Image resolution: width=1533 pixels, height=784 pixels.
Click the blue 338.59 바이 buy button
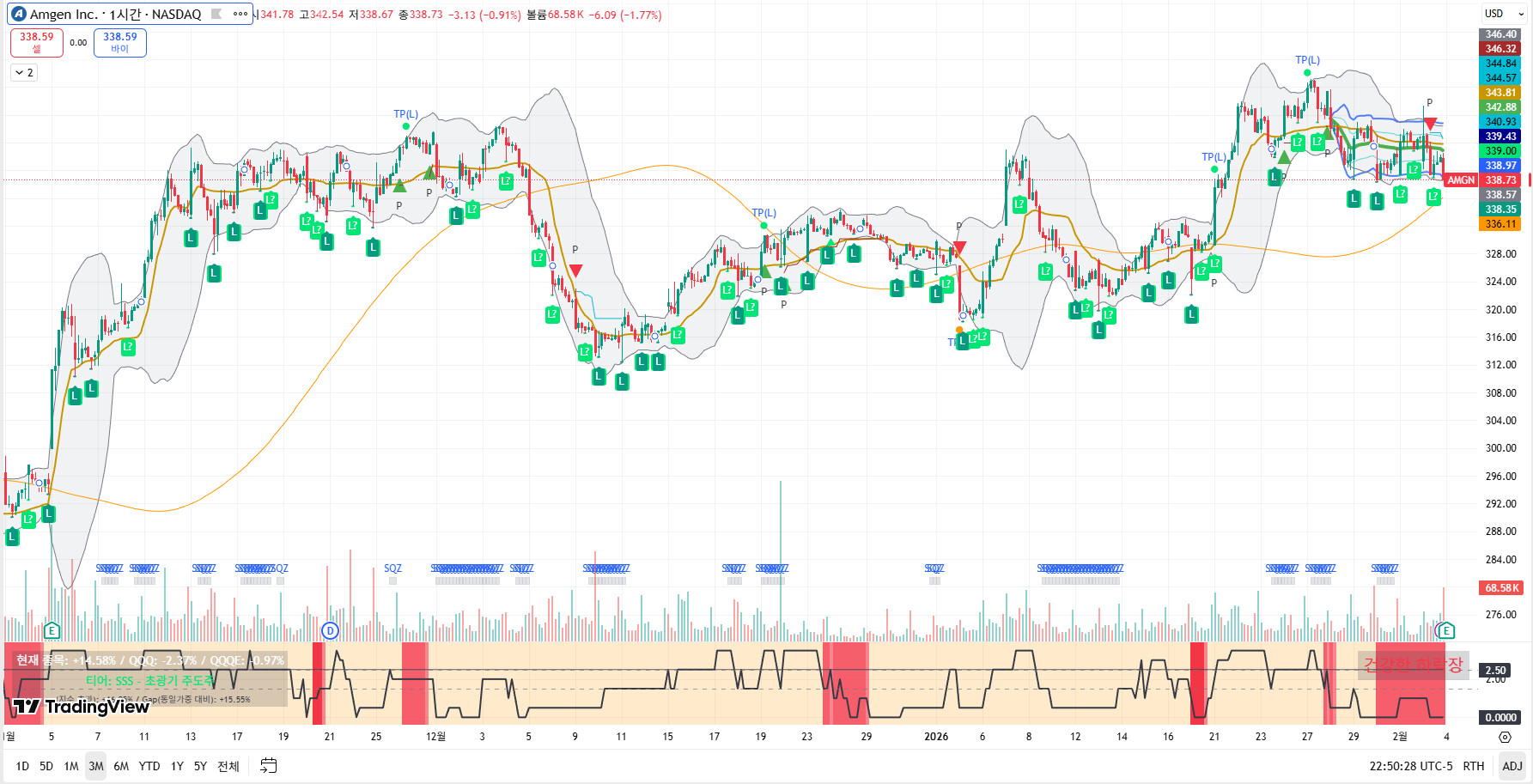click(x=120, y=42)
